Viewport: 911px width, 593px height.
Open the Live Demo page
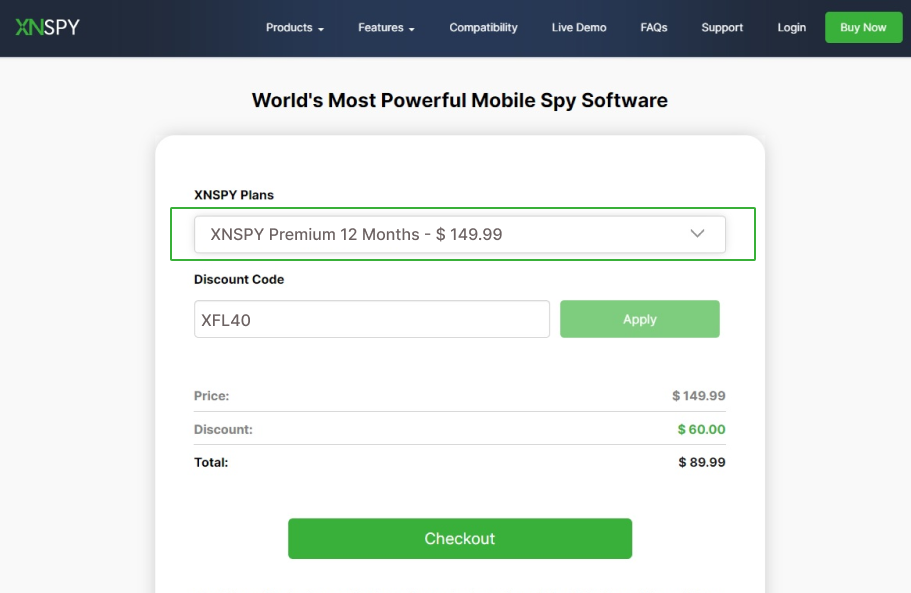click(578, 28)
